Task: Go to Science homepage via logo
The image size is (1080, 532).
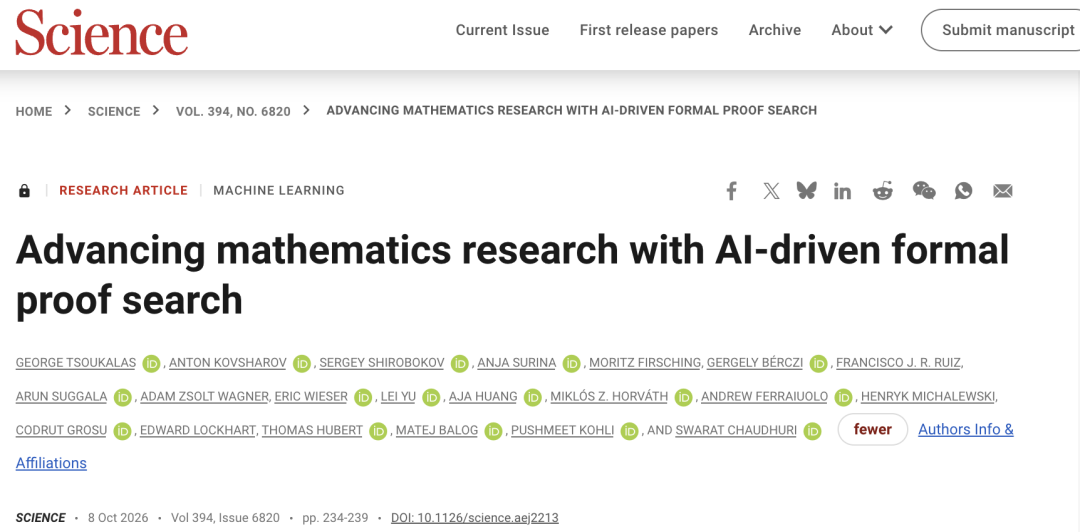Action: 101,34
